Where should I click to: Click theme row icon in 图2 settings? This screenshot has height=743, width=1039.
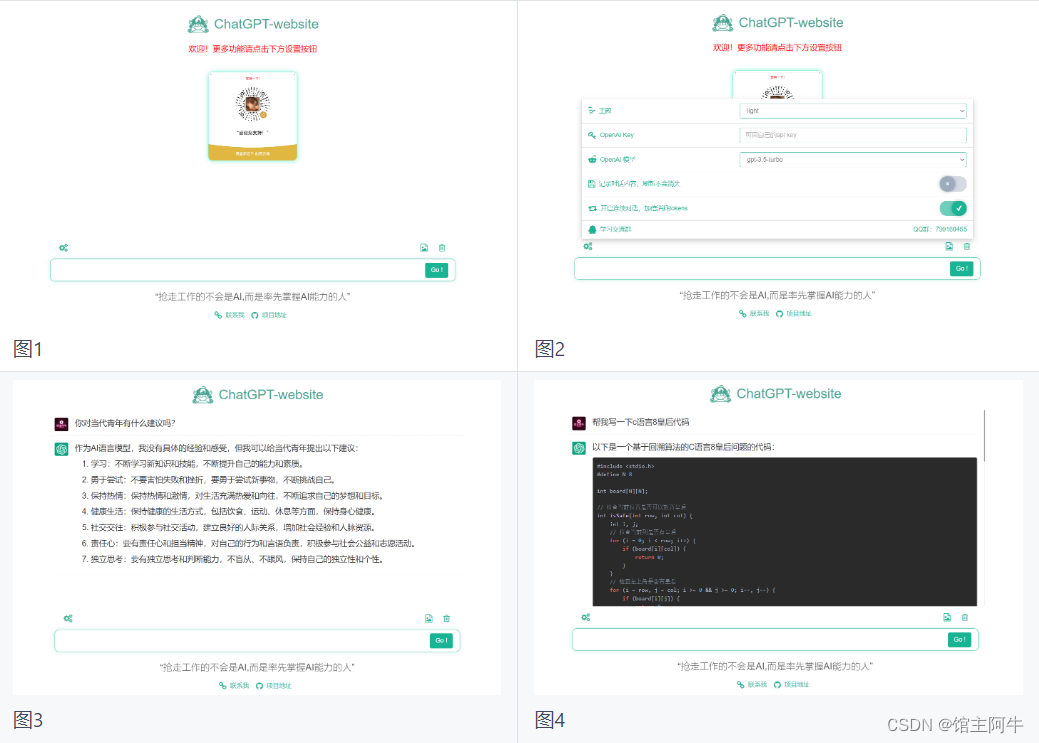(592, 111)
